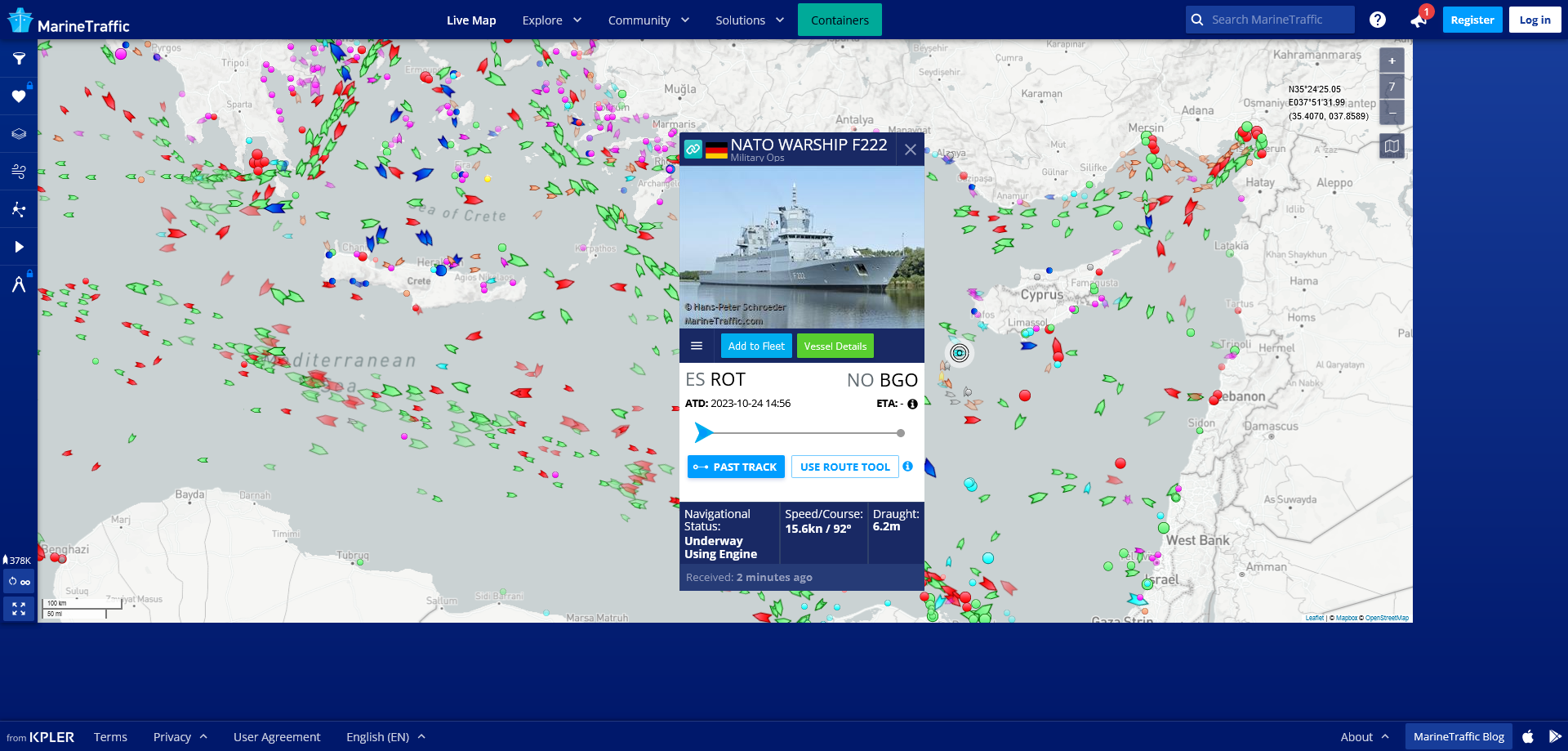This screenshot has width=1568, height=751.
Task: Click the 378K vessels count indicator
Action: 17,561
